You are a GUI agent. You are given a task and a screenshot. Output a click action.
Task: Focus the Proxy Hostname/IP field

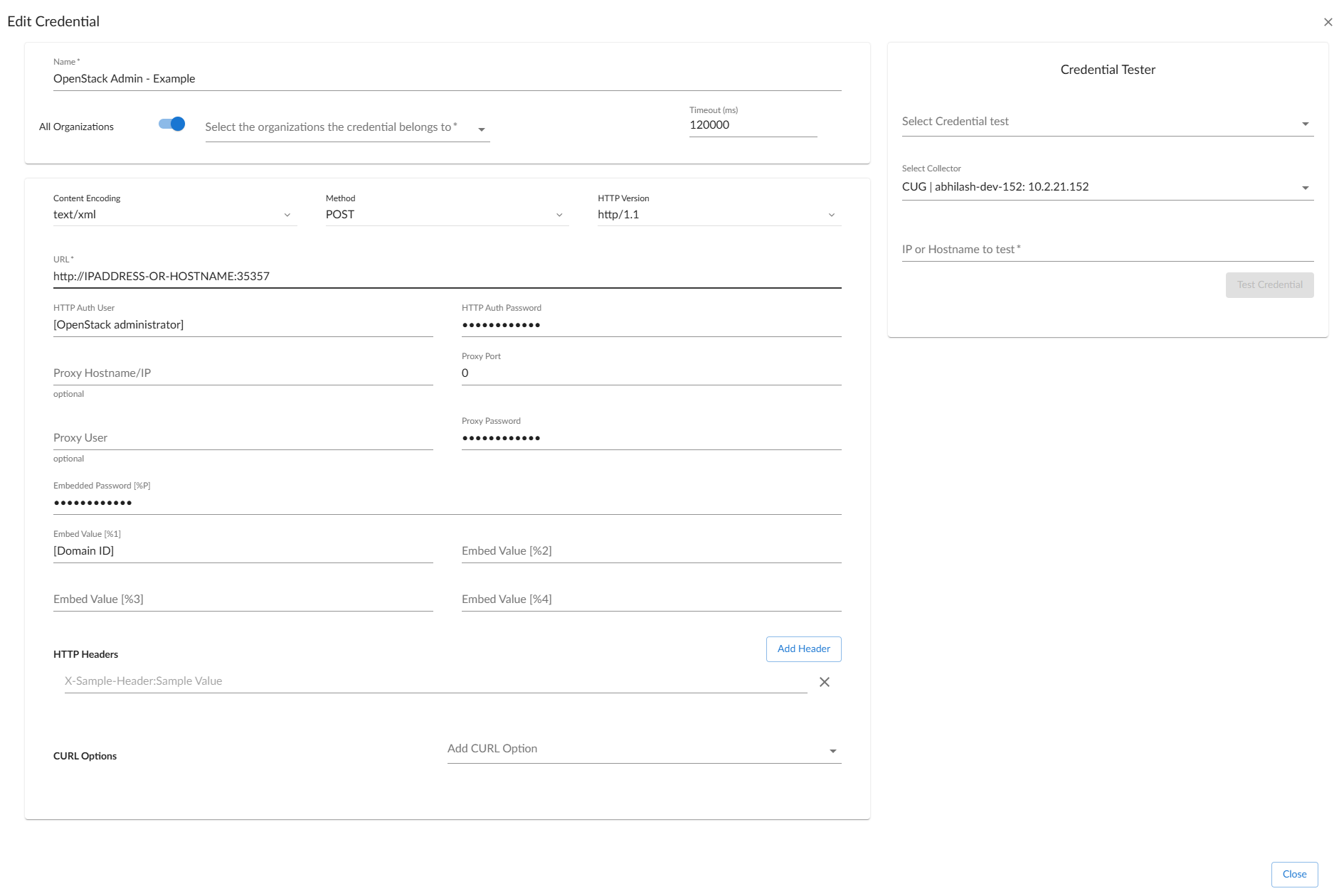(243, 373)
